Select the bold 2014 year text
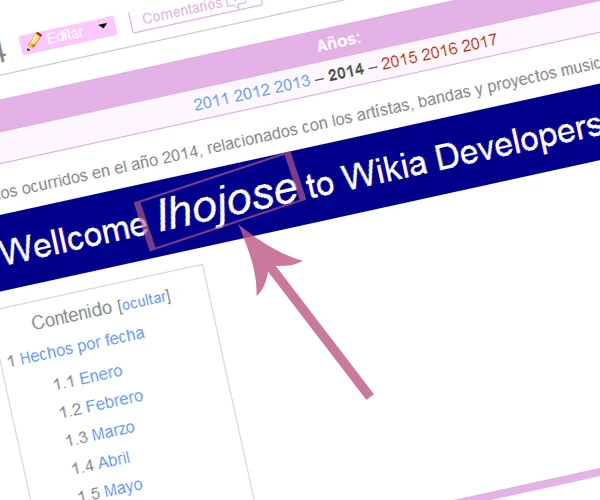Screen dimensions: 600x500 (346, 71)
